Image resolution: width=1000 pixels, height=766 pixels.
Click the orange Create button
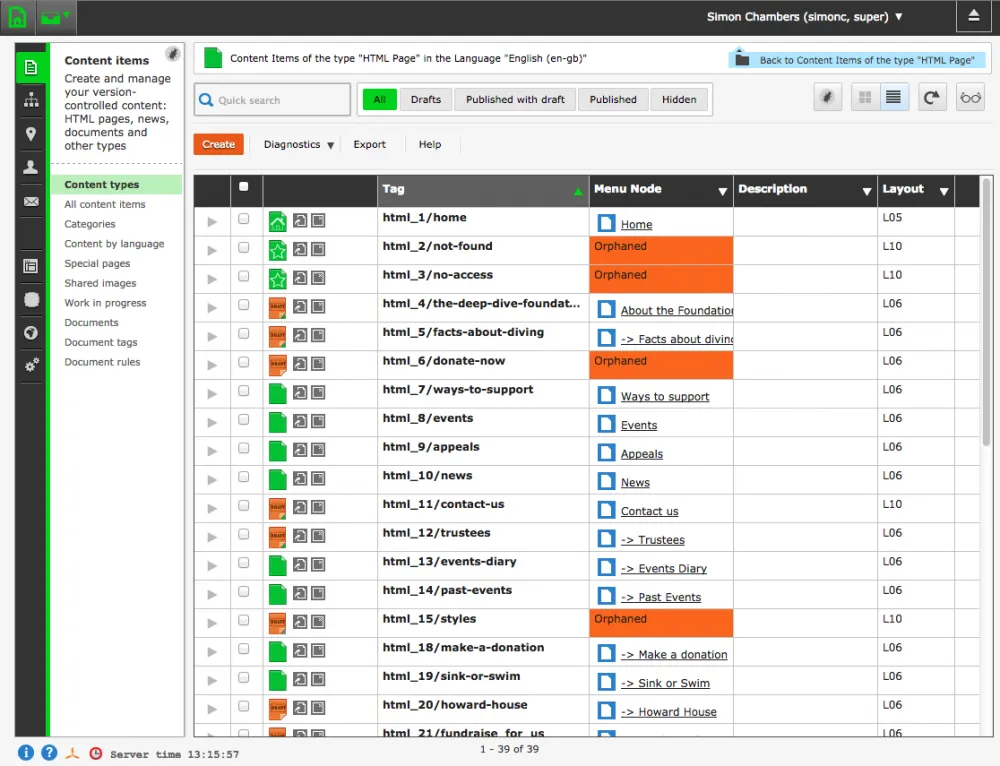tap(218, 145)
